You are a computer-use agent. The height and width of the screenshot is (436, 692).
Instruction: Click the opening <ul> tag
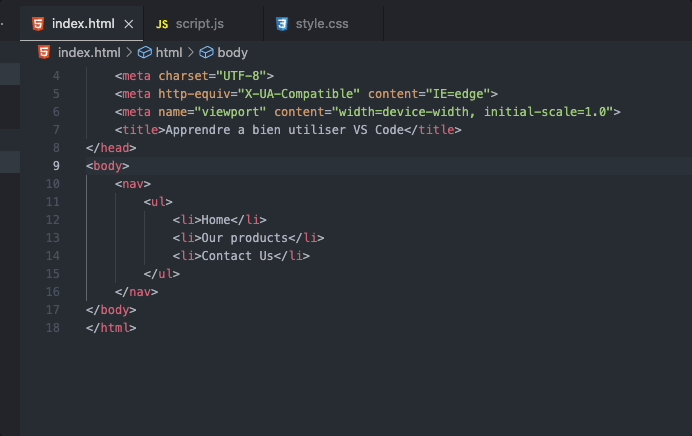click(158, 202)
